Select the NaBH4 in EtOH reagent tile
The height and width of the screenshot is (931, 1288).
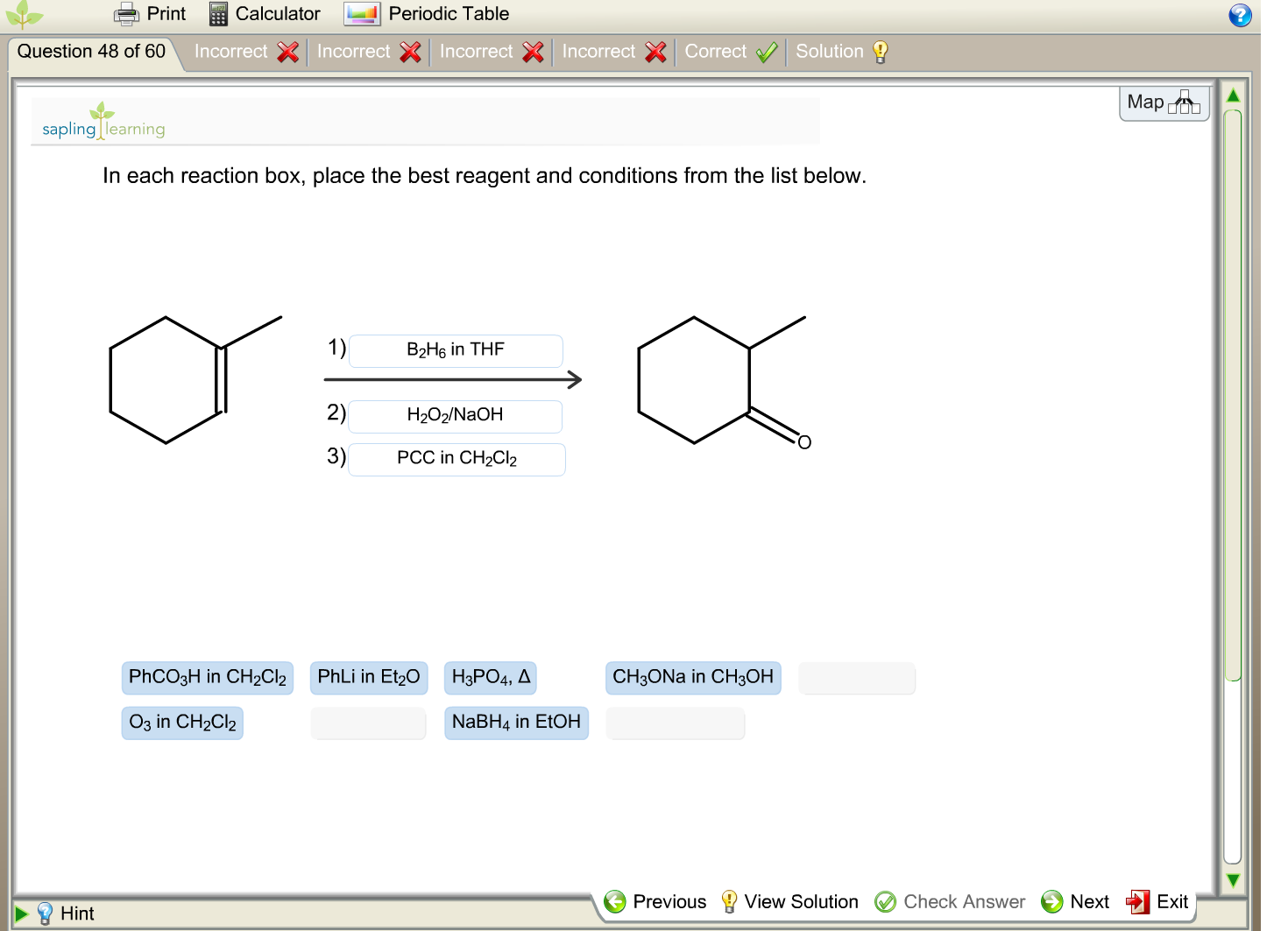516,723
